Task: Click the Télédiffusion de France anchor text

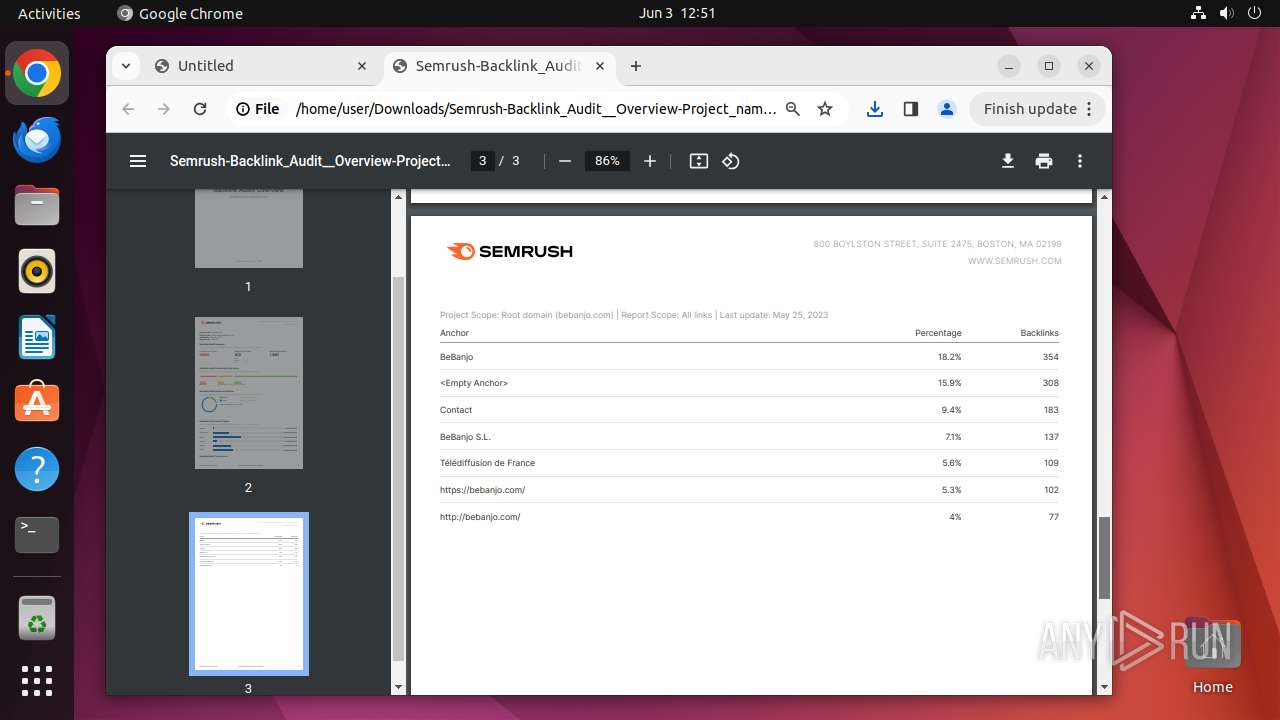Action: pos(487,463)
